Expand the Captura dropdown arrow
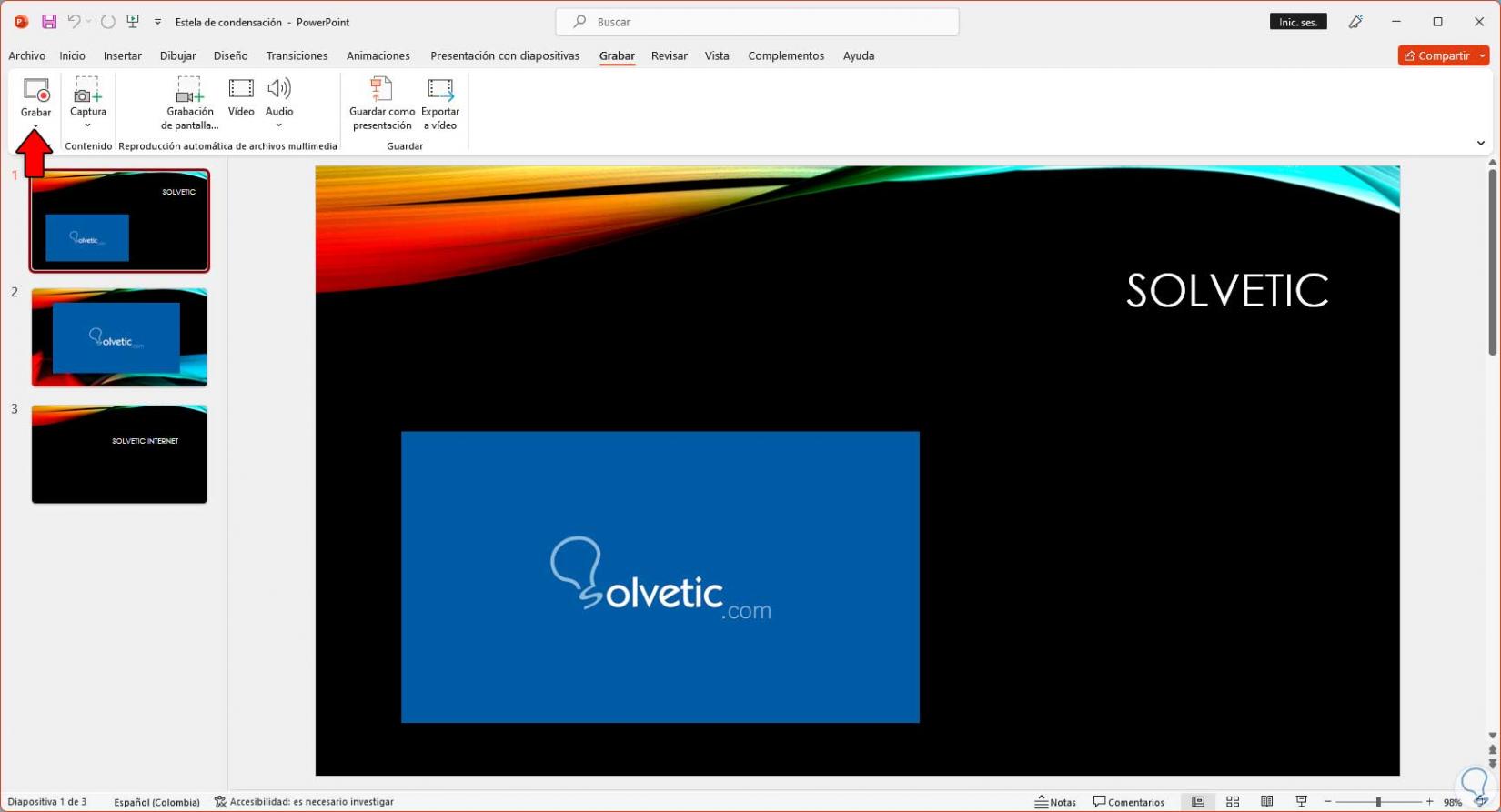 coord(88,125)
